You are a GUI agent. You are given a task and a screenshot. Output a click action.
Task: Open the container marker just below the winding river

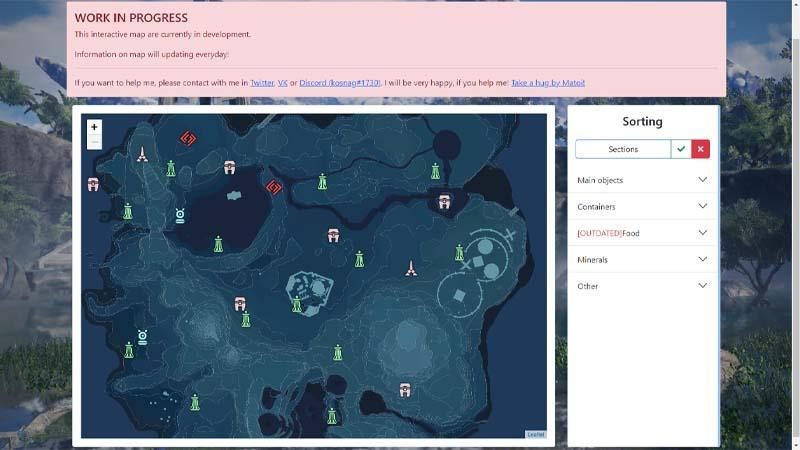click(x=333, y=236)
